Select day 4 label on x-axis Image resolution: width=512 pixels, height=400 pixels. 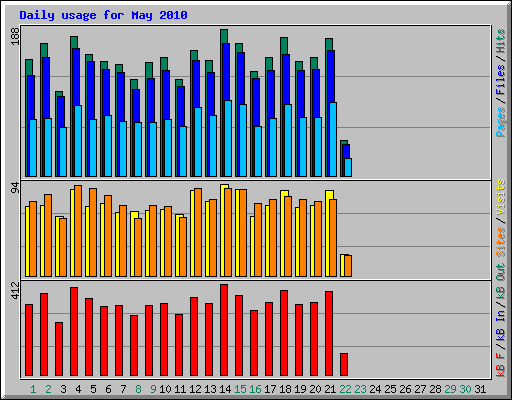coord(78,389)
